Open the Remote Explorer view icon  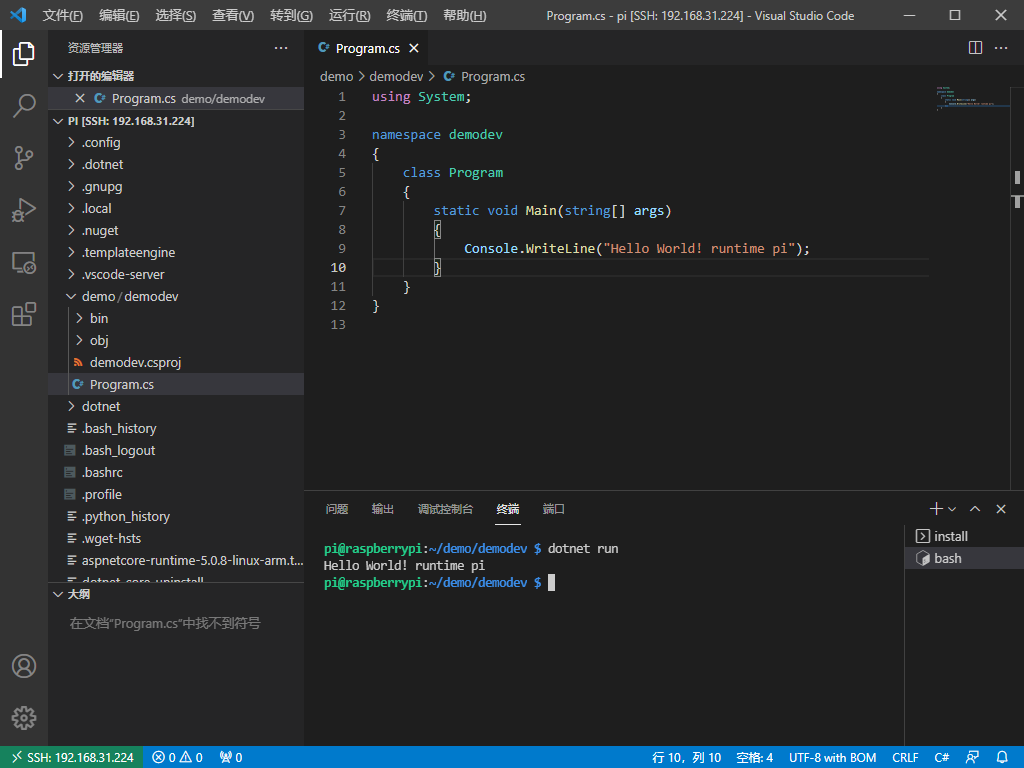(24, 262)
